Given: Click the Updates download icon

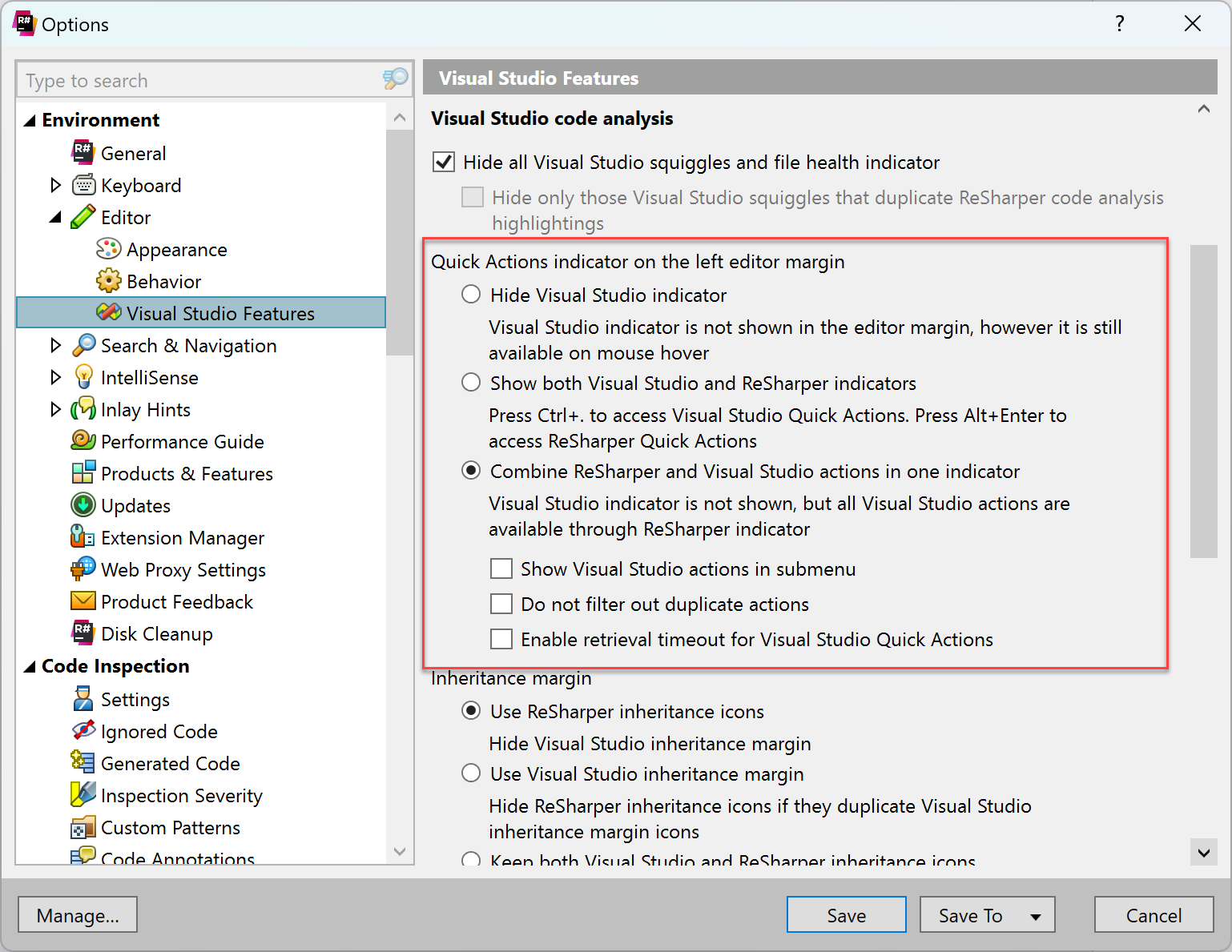Looking at the screenshot, I should click(x=83, y=505).
